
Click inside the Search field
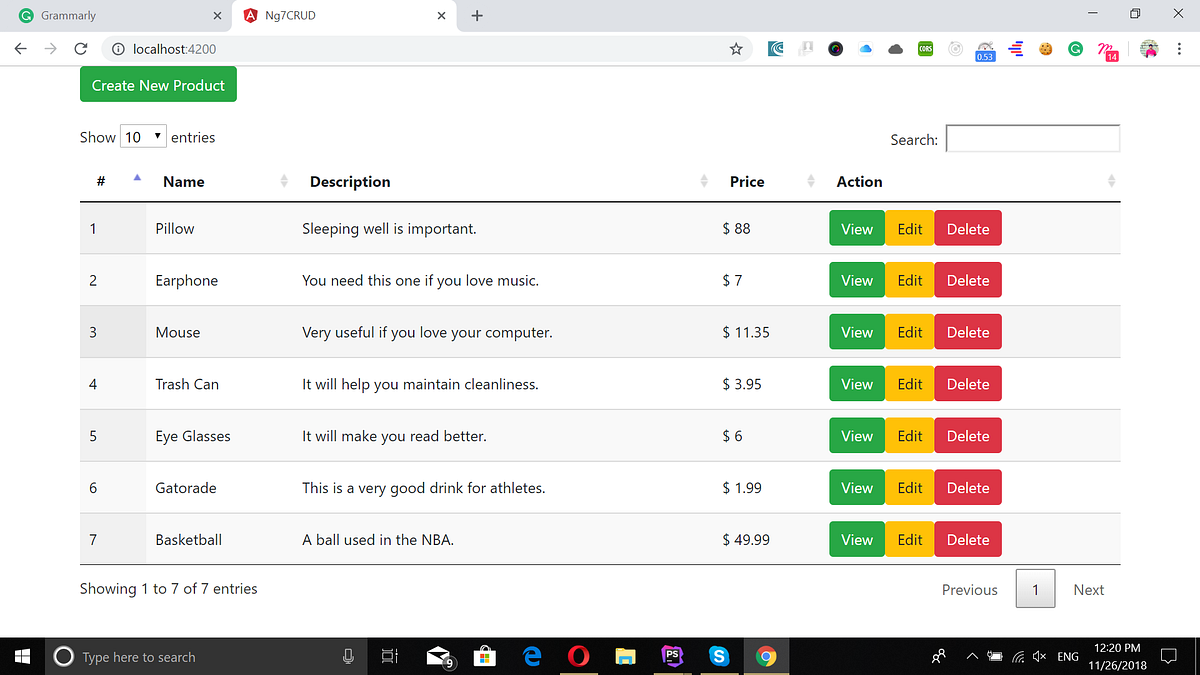coord(1032,138)
